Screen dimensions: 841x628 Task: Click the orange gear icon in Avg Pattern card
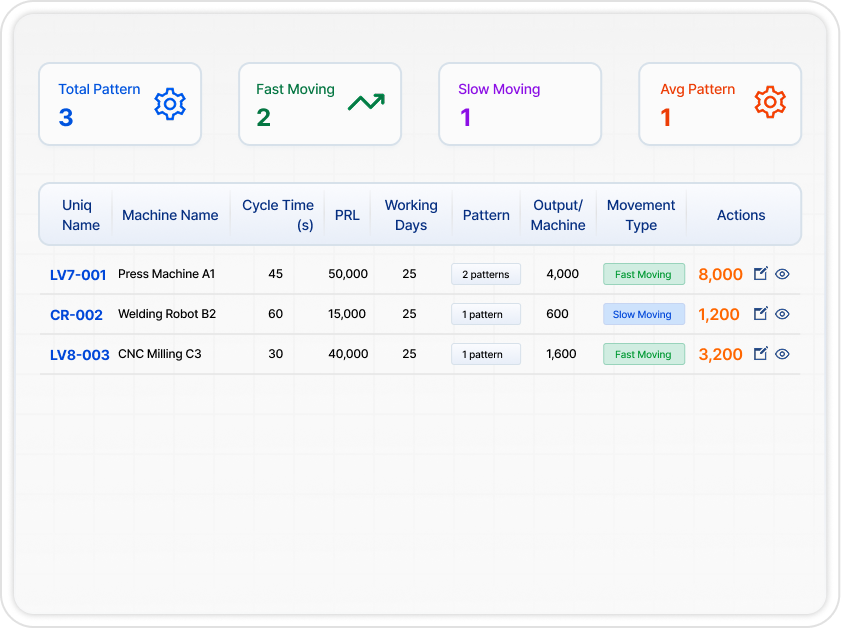click(x=770, y=102)
